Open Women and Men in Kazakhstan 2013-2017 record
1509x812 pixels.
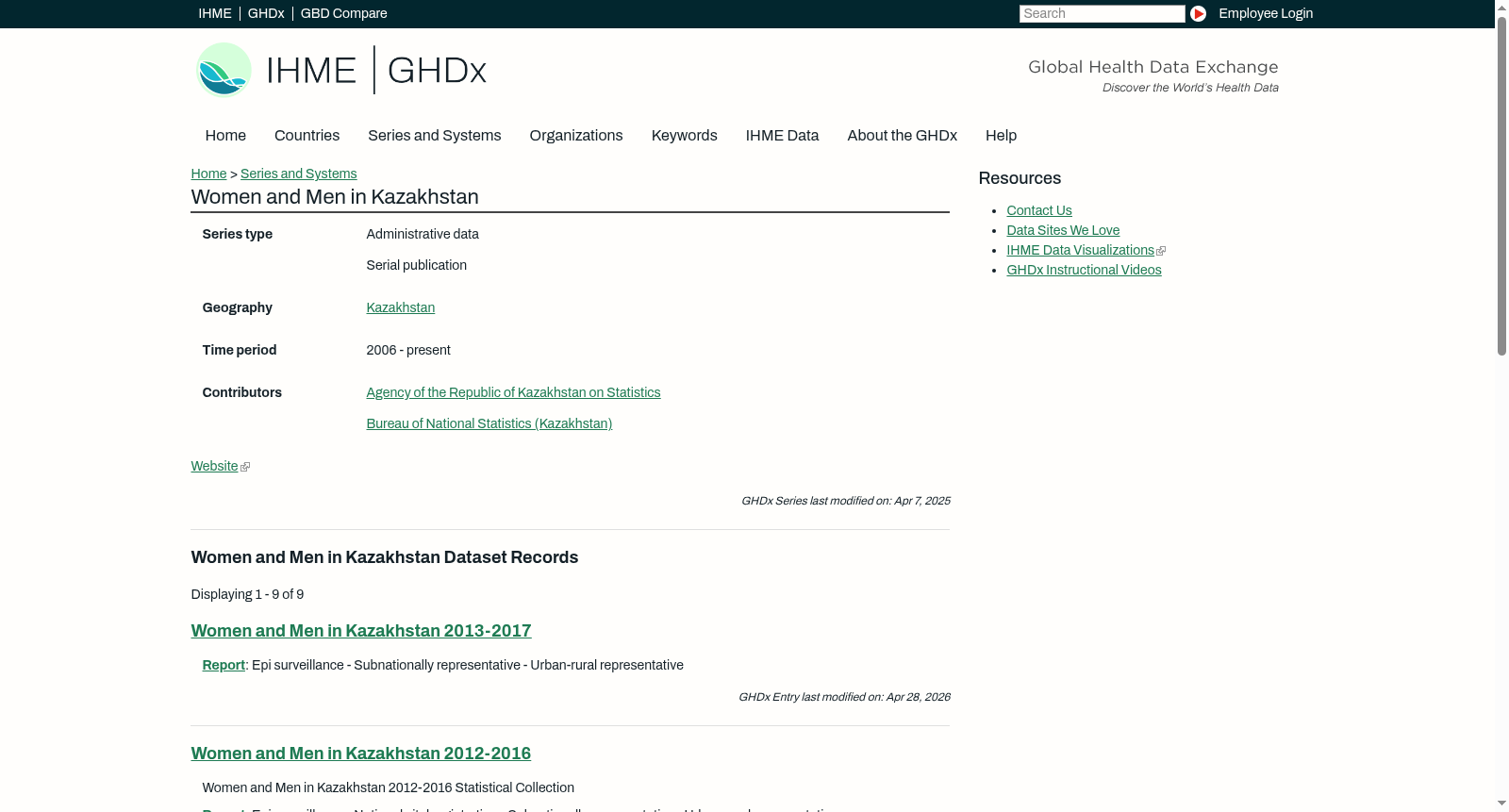(361, 631)
